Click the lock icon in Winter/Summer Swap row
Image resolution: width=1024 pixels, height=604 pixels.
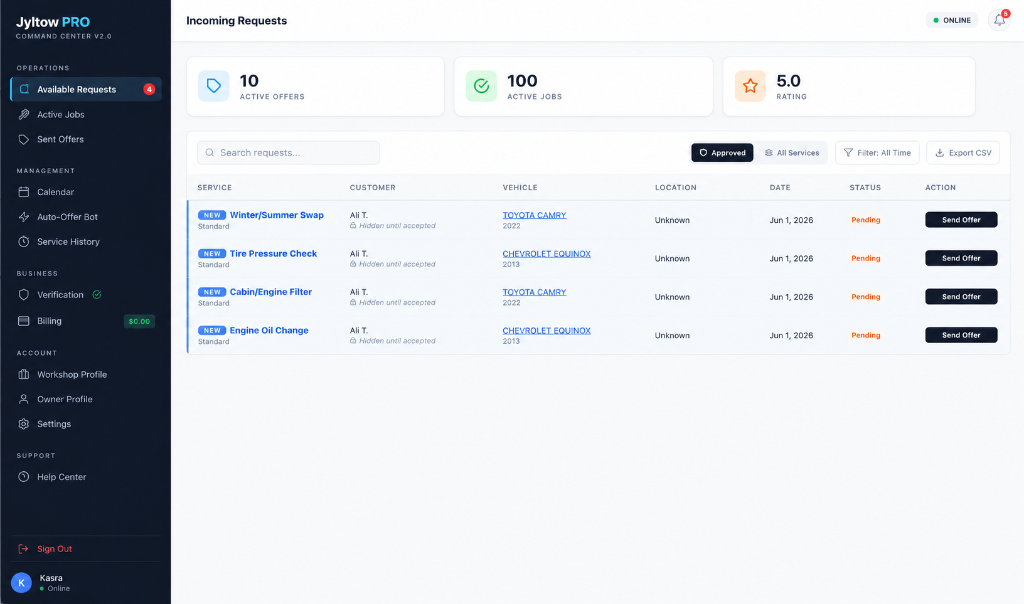[x=353, y=225]
